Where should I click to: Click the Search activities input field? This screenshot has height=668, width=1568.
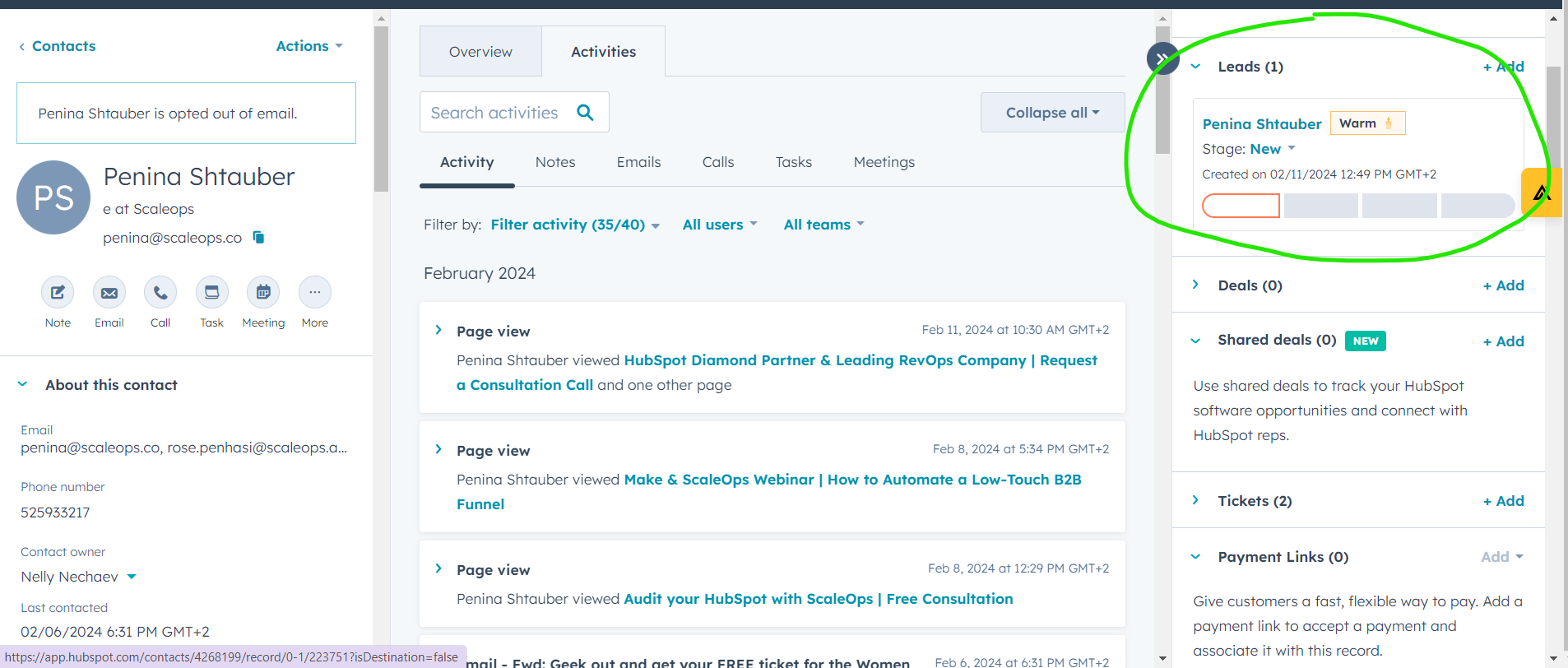tap(494, 113)
